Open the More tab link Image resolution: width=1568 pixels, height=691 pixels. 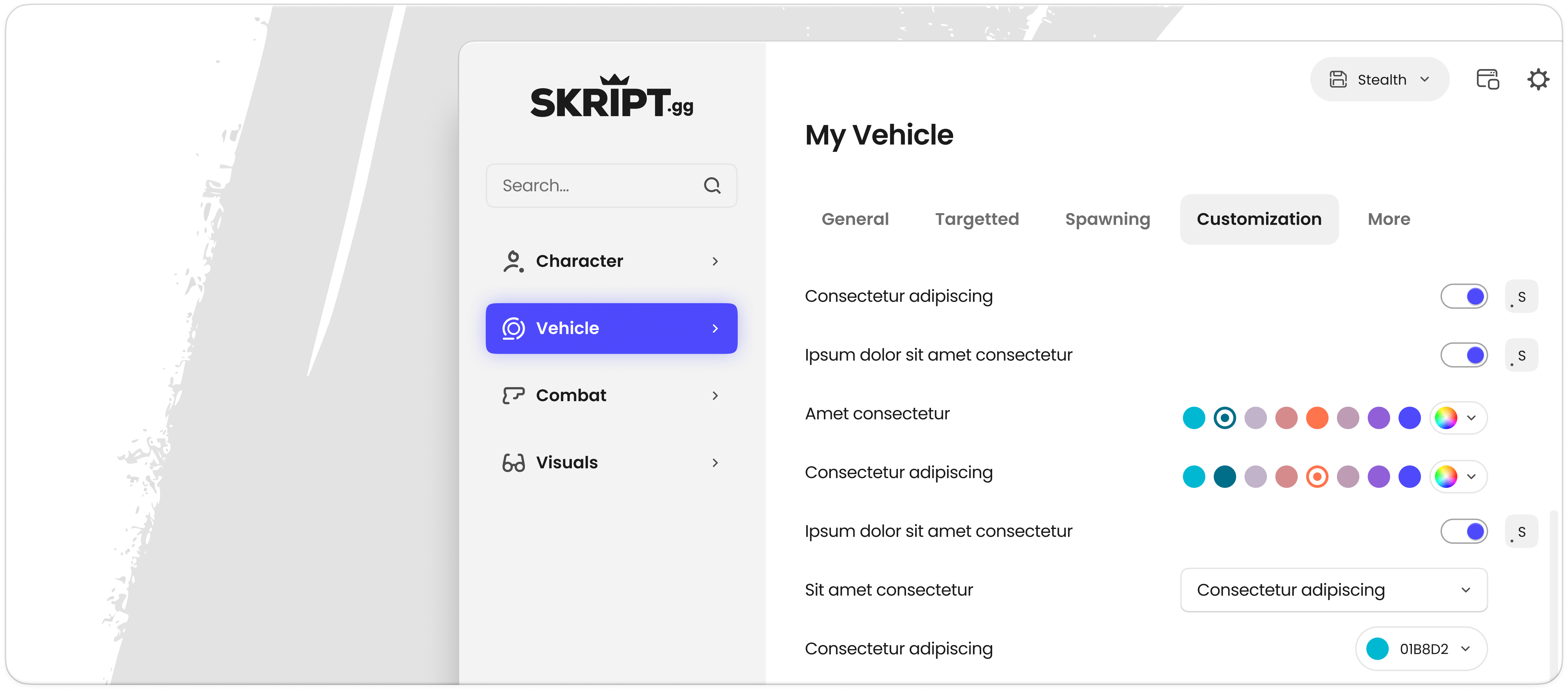(x=1388, y=220)
